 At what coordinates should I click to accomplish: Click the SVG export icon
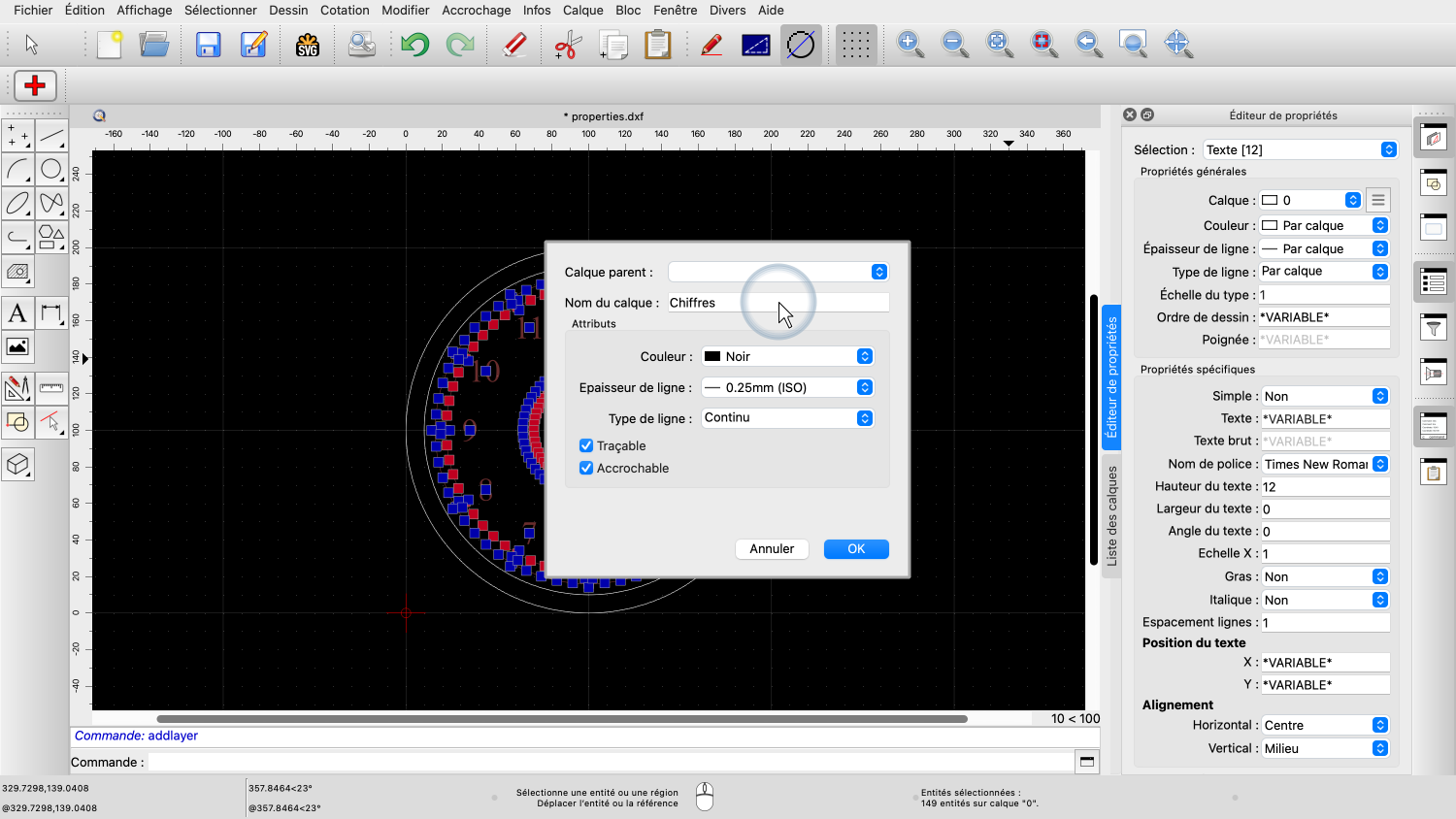[x=308, y=45]
